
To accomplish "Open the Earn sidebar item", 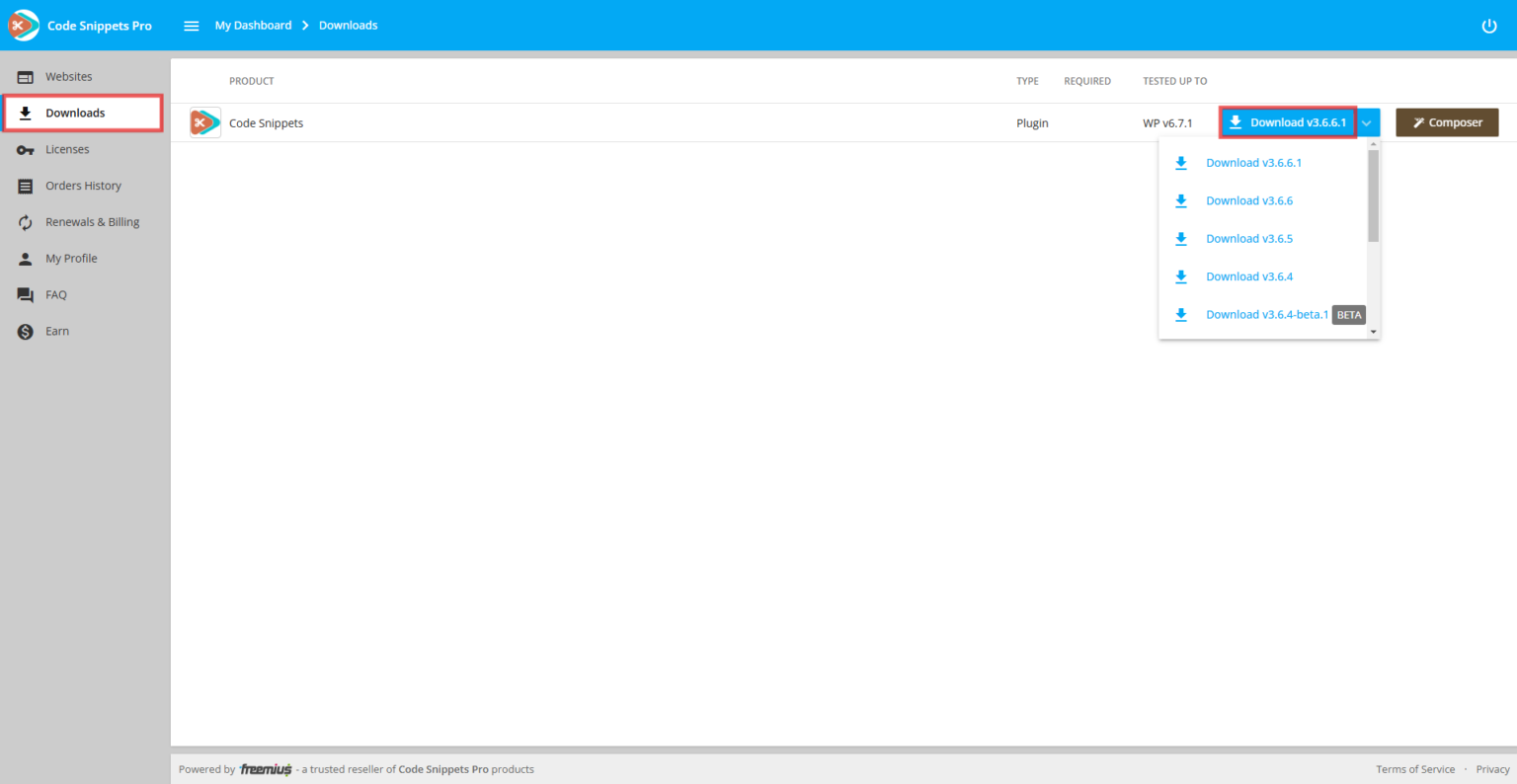I will point(83,332).
